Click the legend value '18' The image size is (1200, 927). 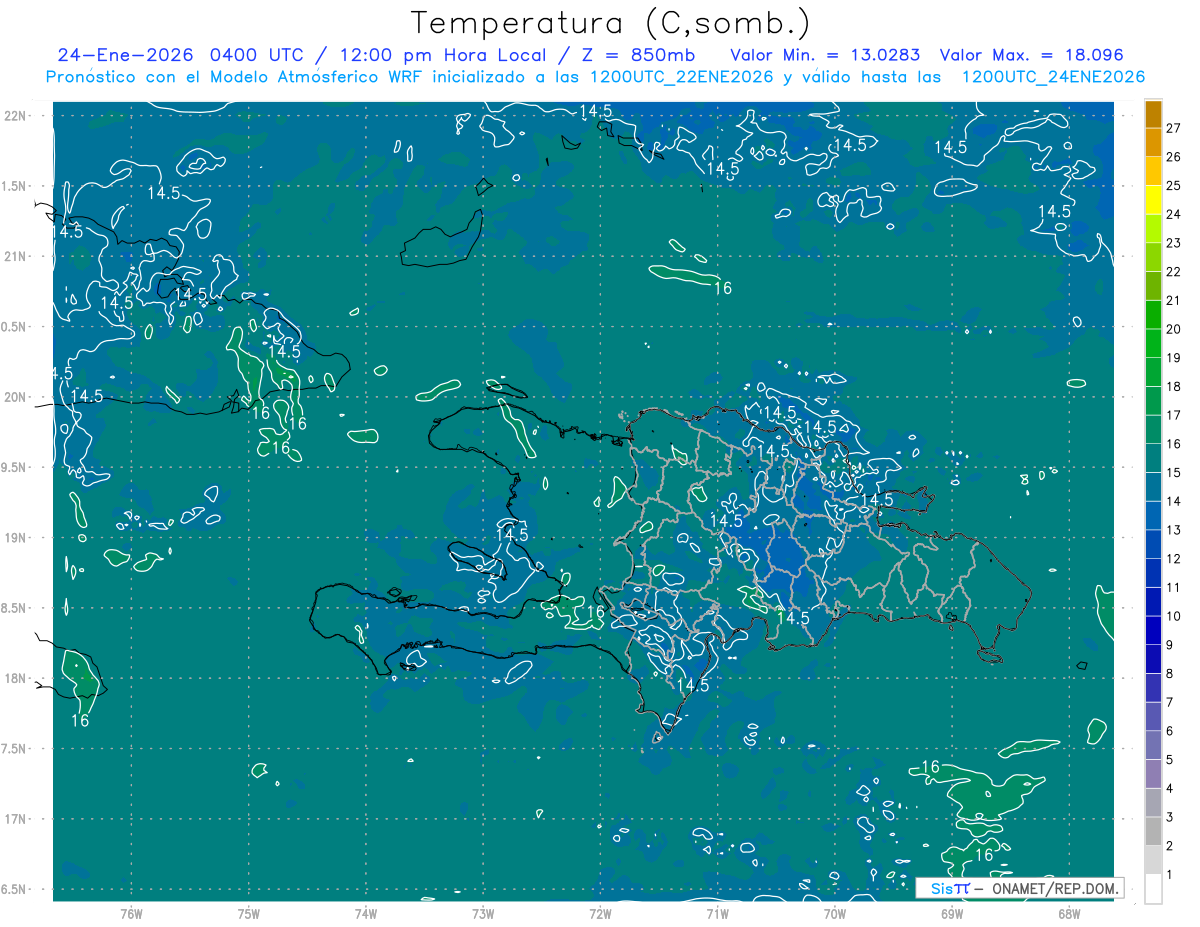(1174, 386)
